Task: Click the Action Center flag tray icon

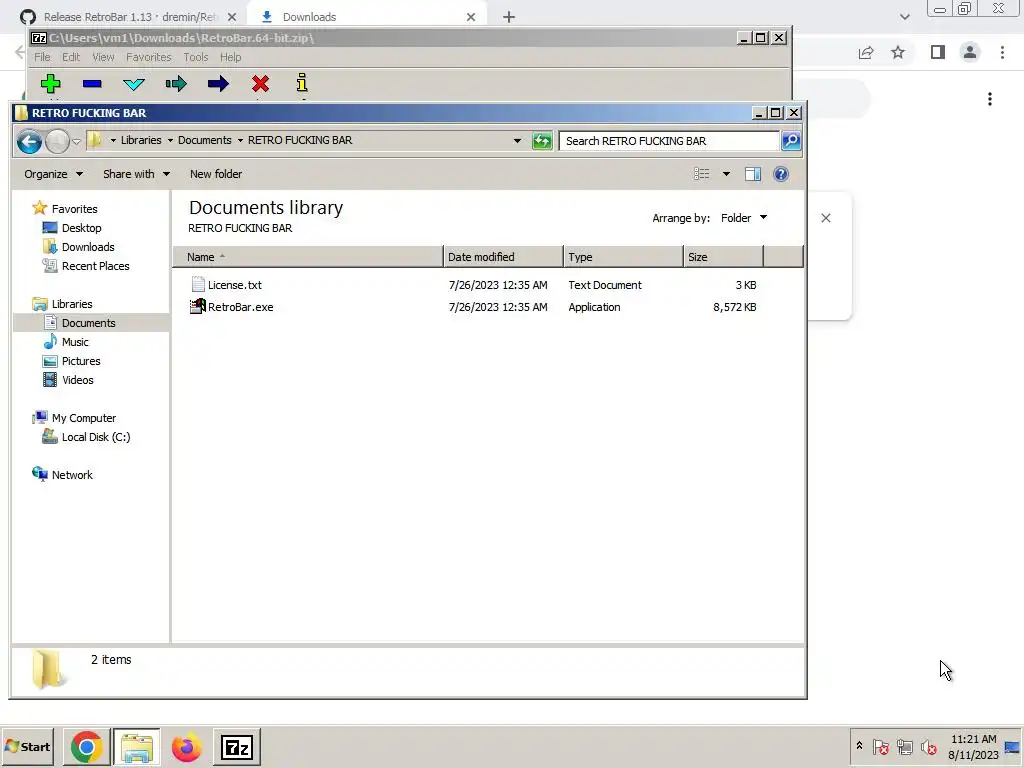Action: (880, 746)
